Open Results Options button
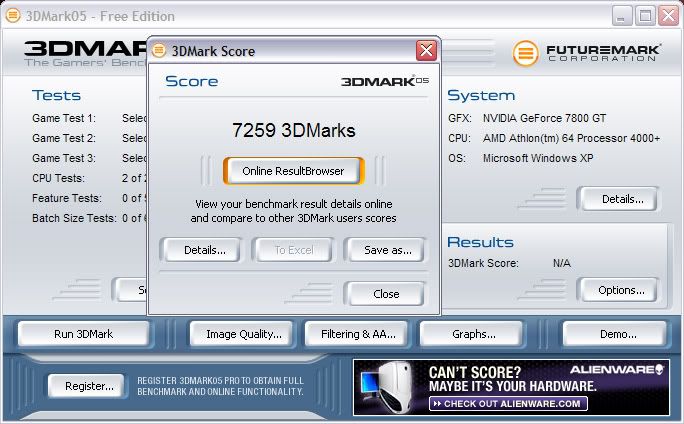Viewport: 684px width, 424px height. (621, 290)
